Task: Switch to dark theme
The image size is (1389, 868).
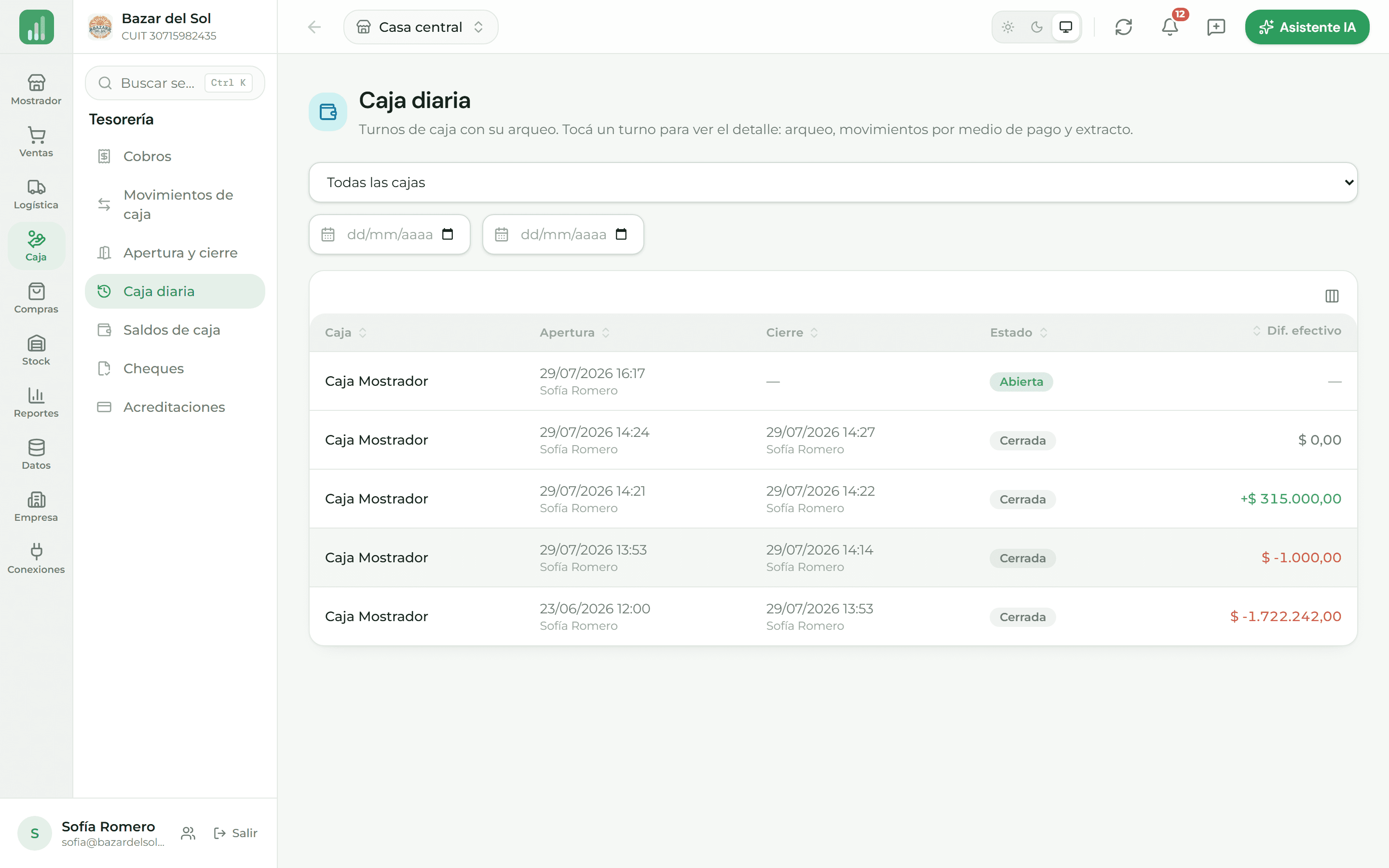Action: 1036,27
